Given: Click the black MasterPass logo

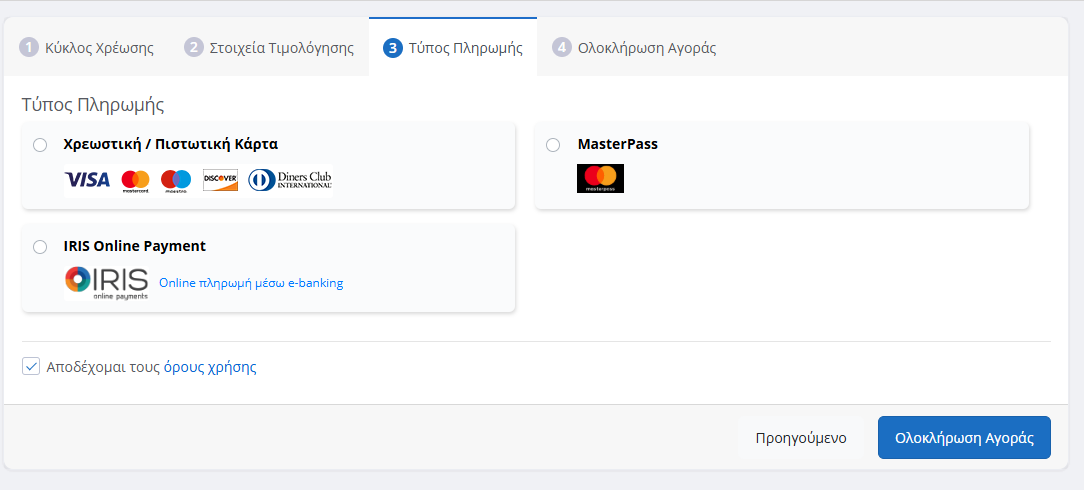Looking at the screenshot, I should coord(600,178).
